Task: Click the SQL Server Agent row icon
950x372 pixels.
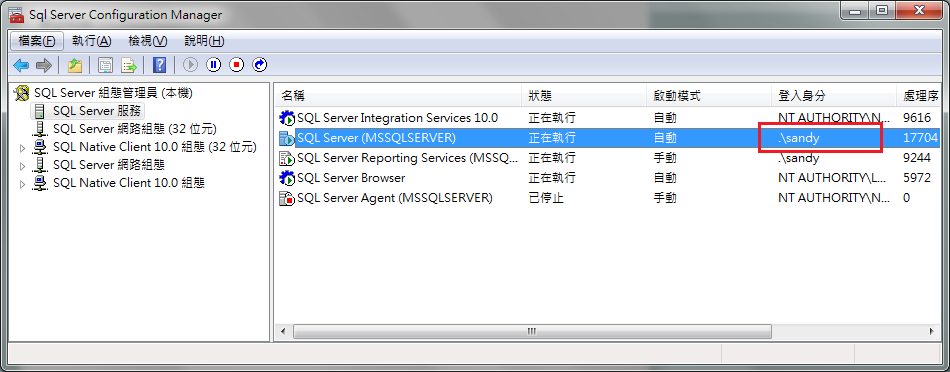Action: click(286, 198)
